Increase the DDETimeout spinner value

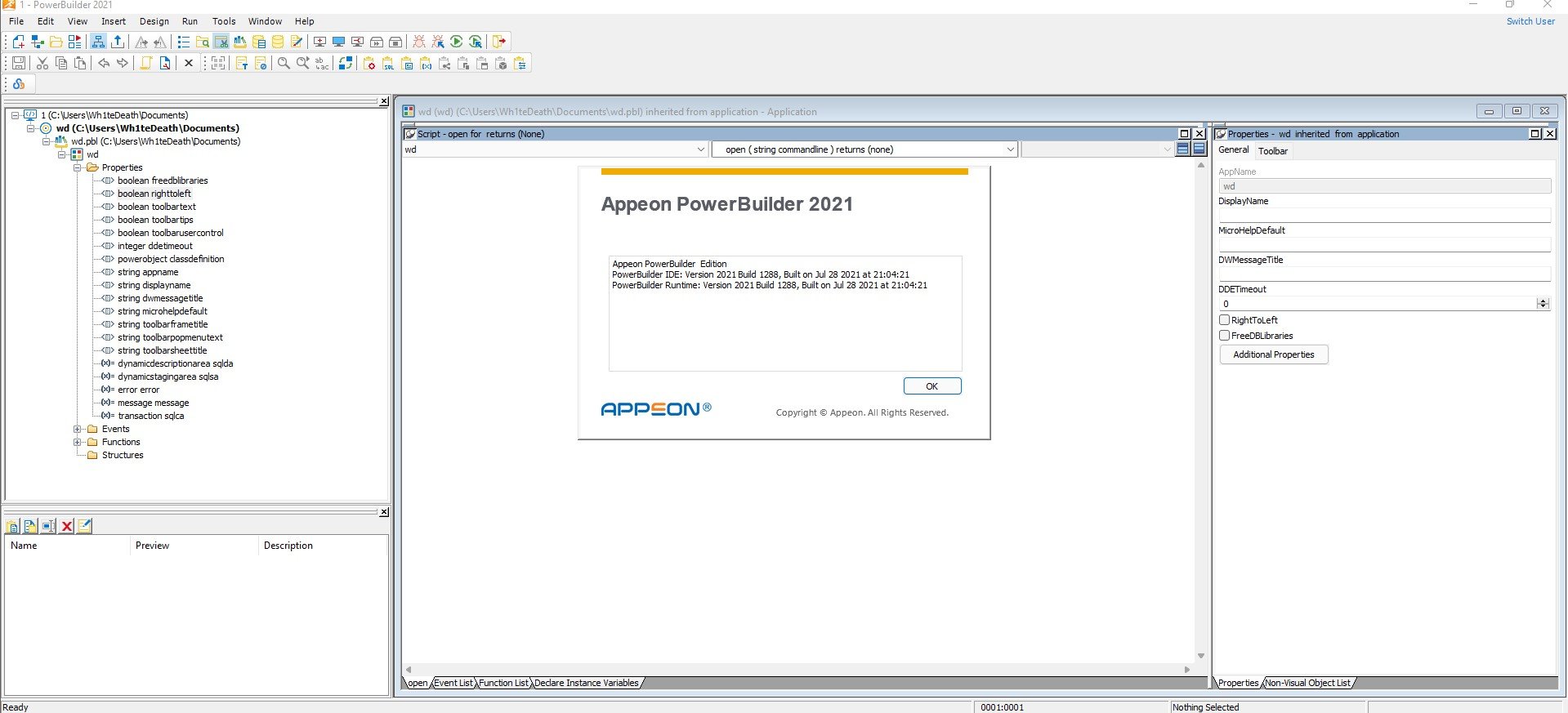1543,301
